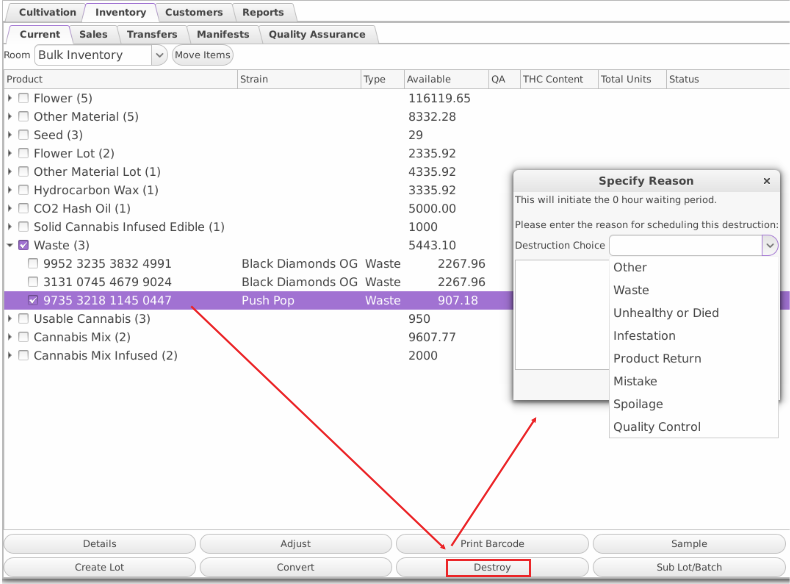Tick checkbox for item 9952 3235 3832 4991

34,264
